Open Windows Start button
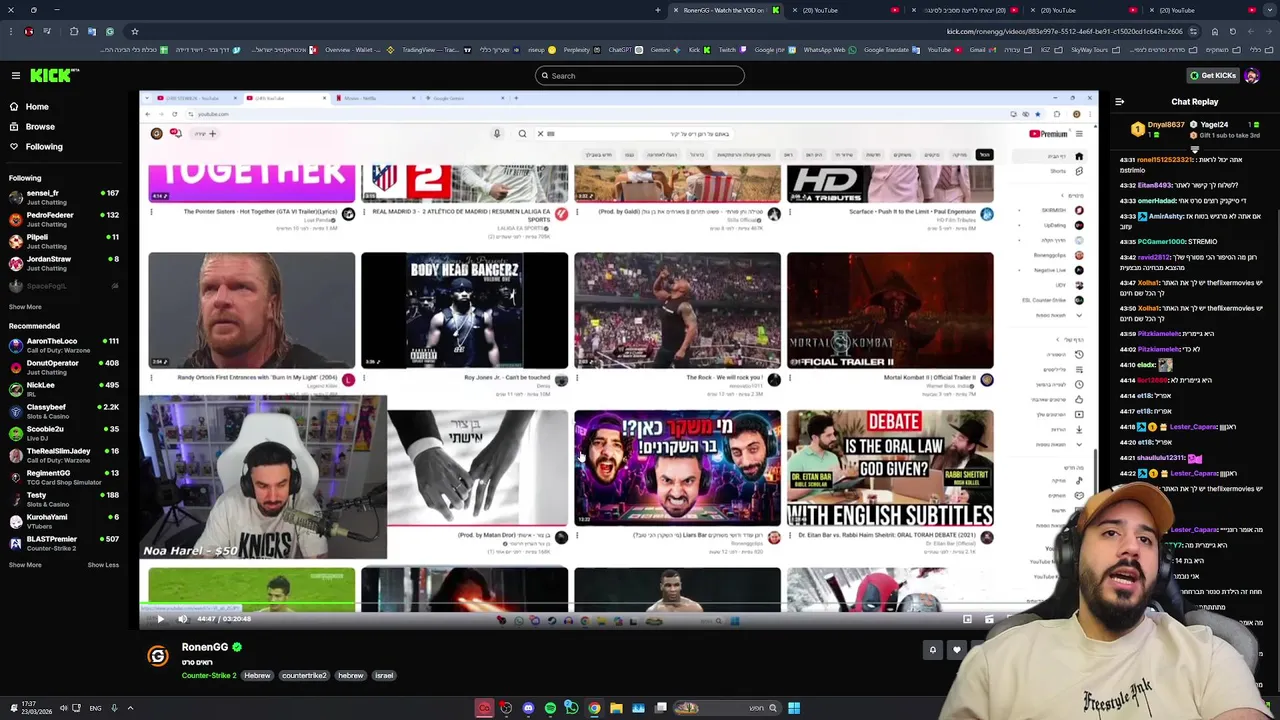Screen dimensions: 1280x720 point(794,708)
